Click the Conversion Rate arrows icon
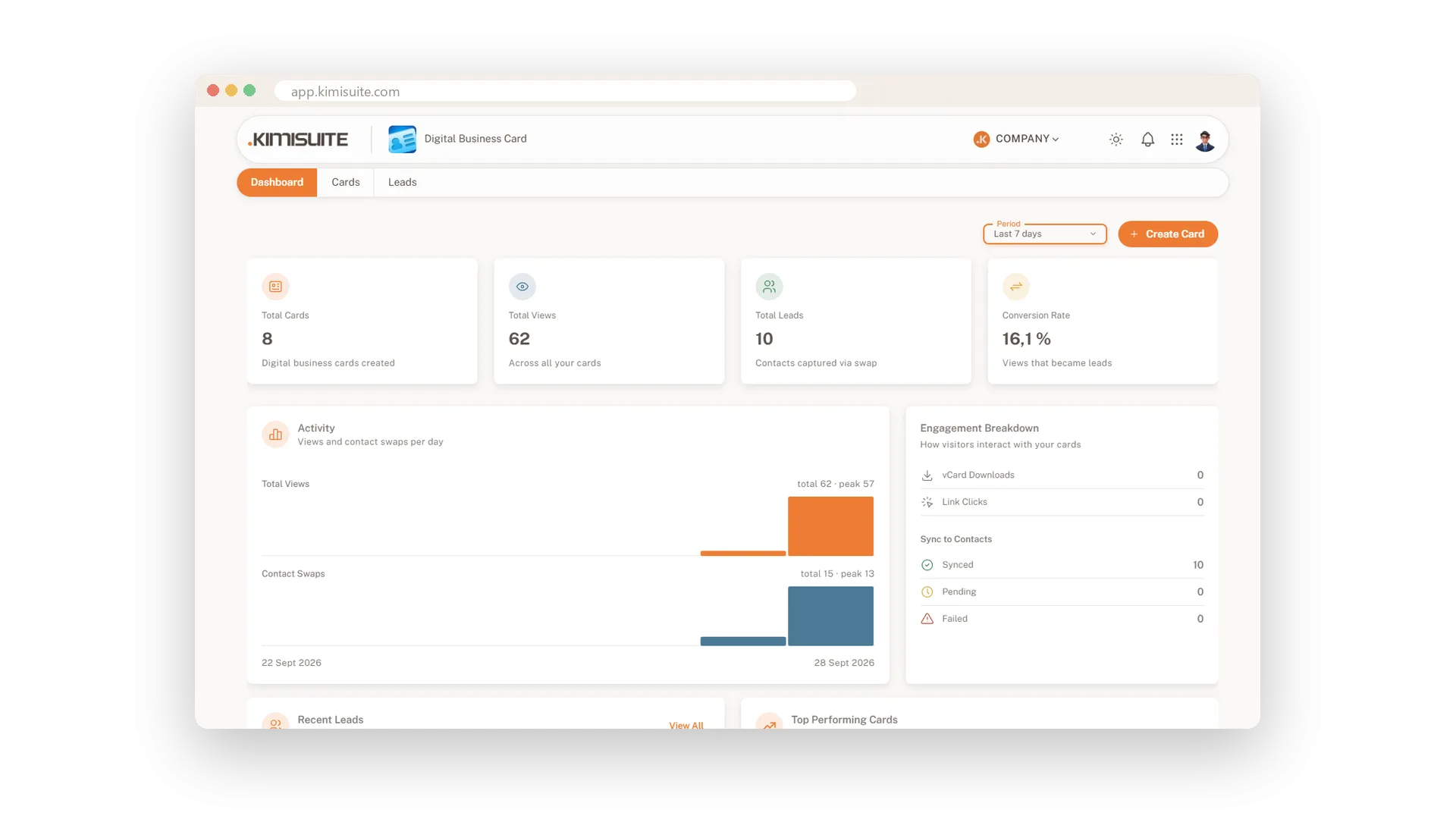Screen dimensions: 1456x819 (1016, 287)
